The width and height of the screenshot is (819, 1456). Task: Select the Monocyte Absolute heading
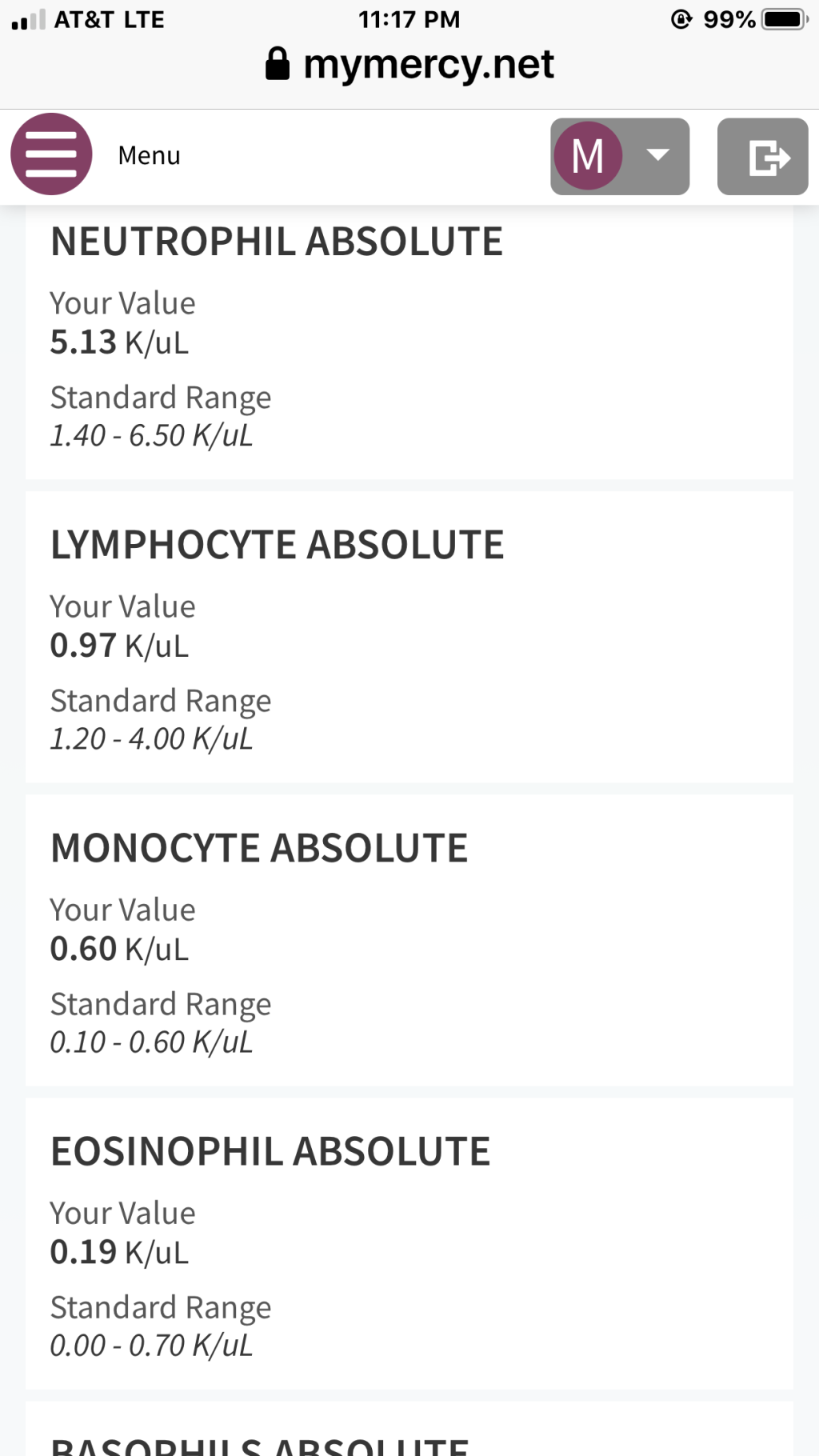259,848
